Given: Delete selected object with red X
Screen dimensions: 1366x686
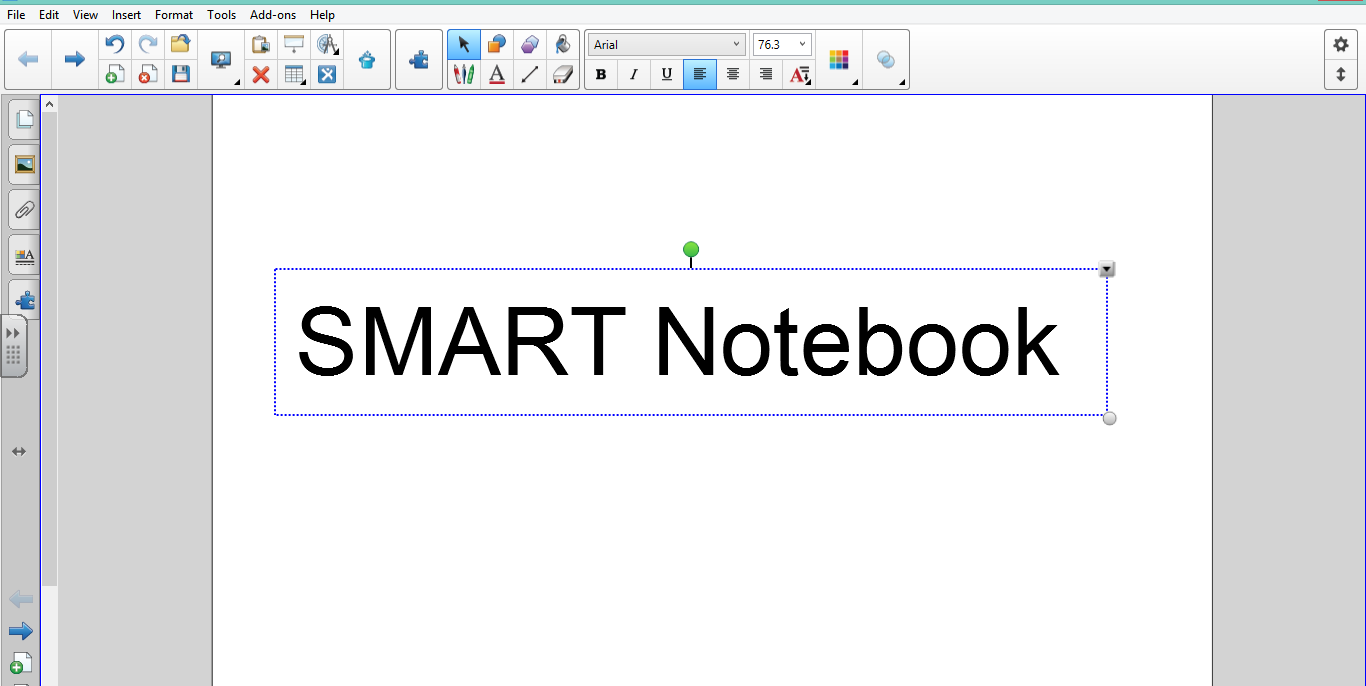Looking at the screenshot, I should pos(261,74).
